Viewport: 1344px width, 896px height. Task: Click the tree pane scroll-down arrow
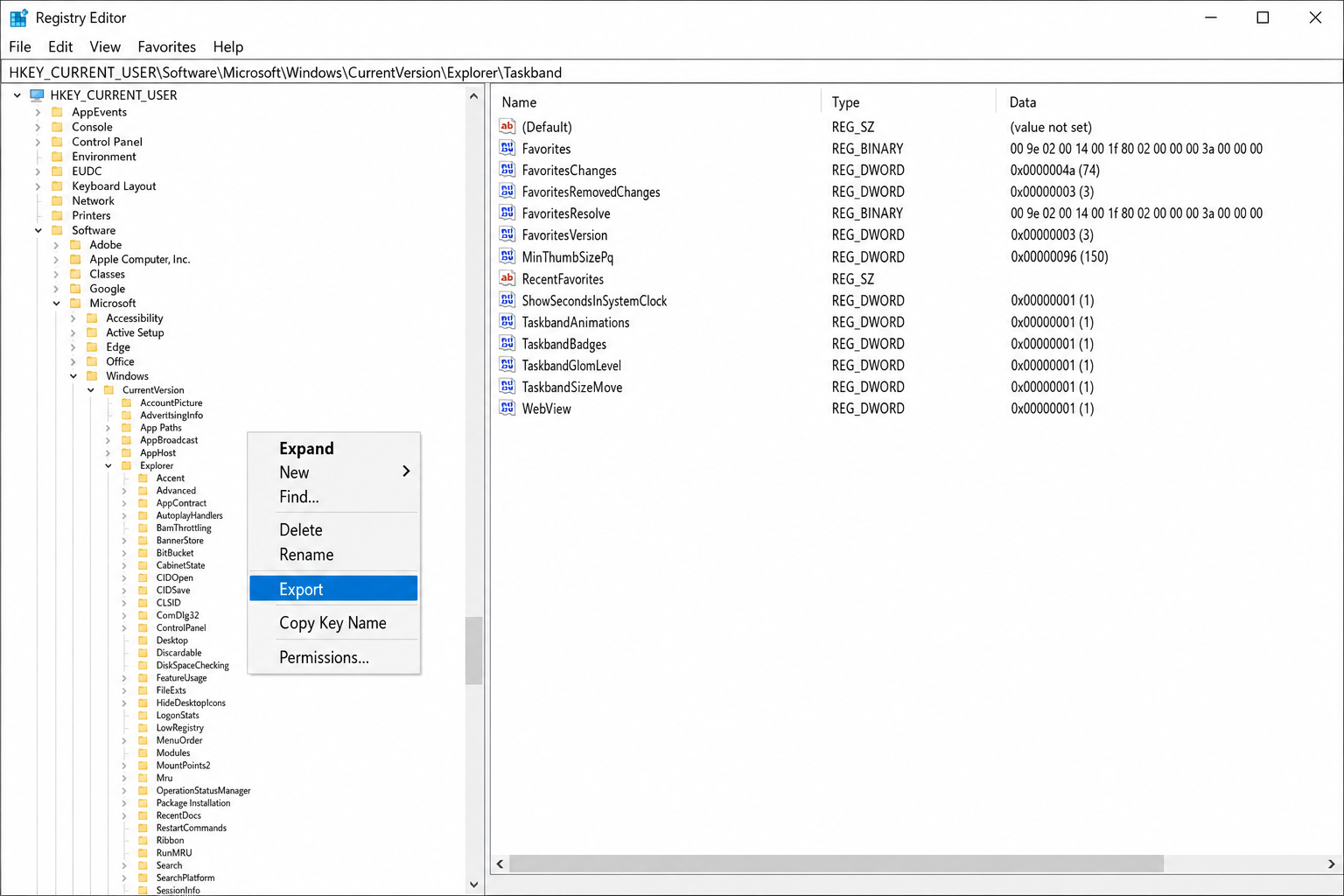474,884
